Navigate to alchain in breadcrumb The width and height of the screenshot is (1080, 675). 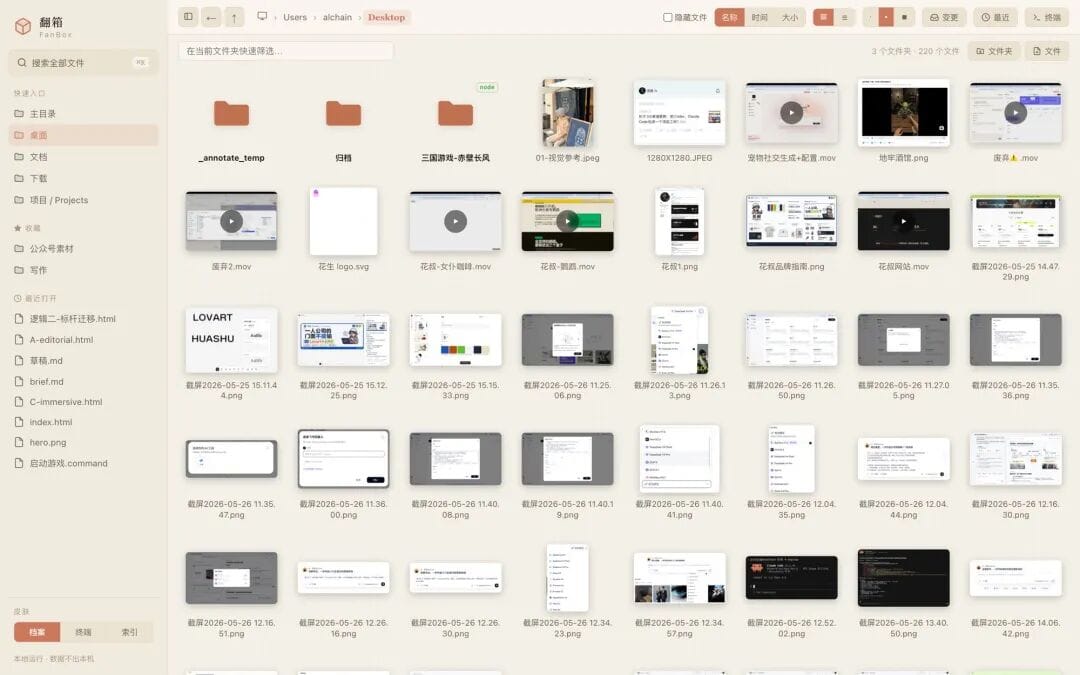[338, 17]
